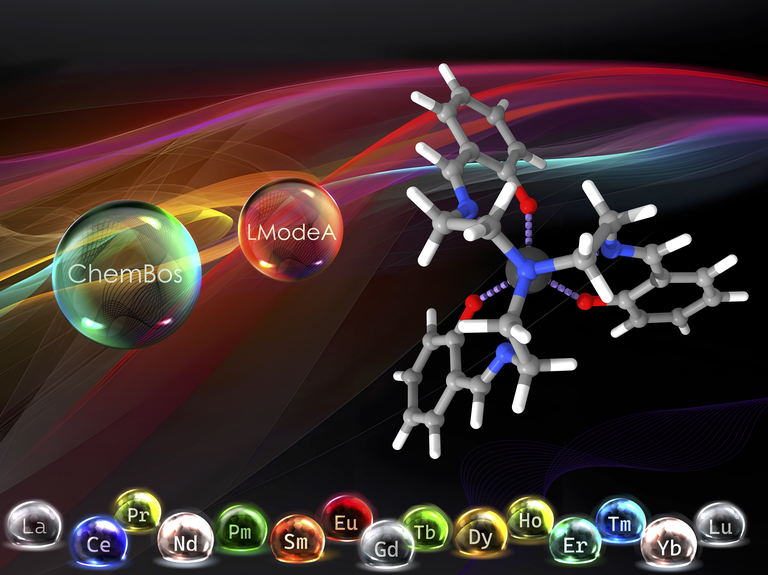The image size is (768, 575).
Task: Click the Lu element orb
Action: pos(719,524)
